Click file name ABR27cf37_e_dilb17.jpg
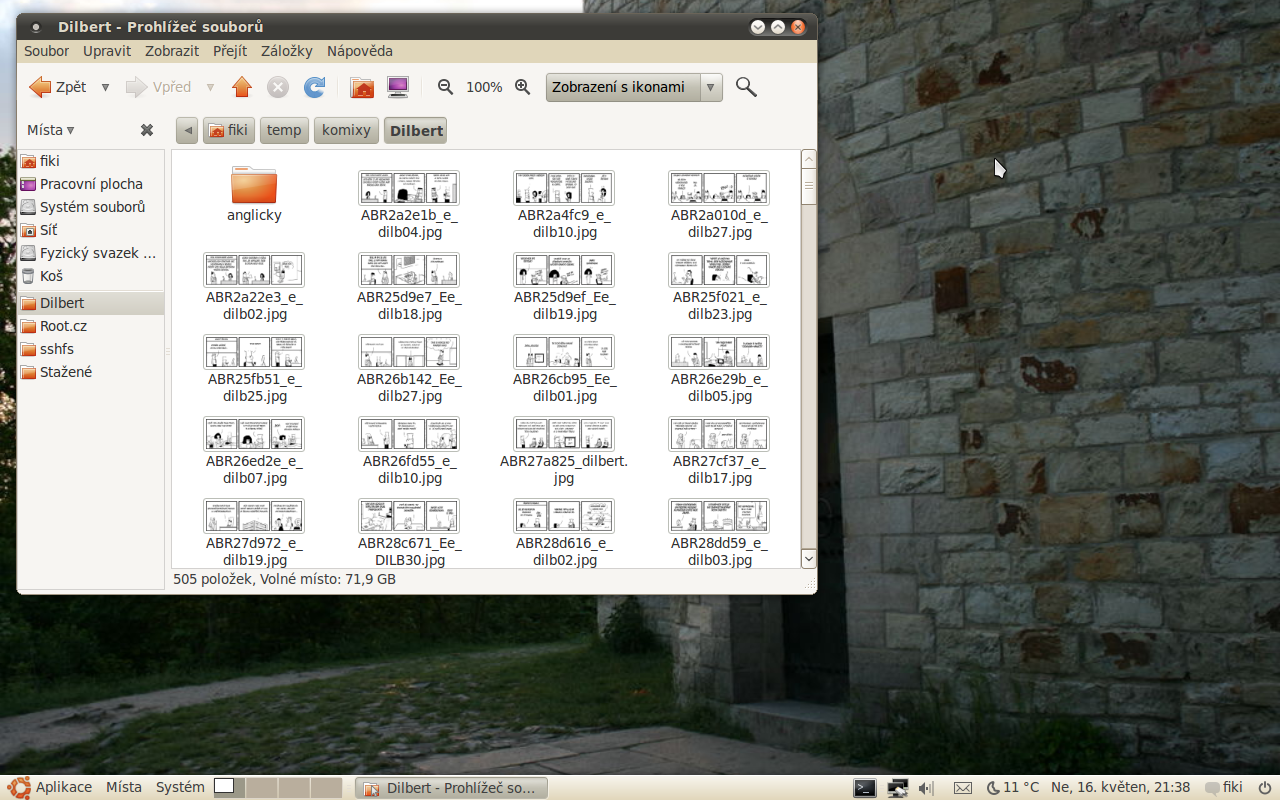1280x800 pixels. coord(719,470)
